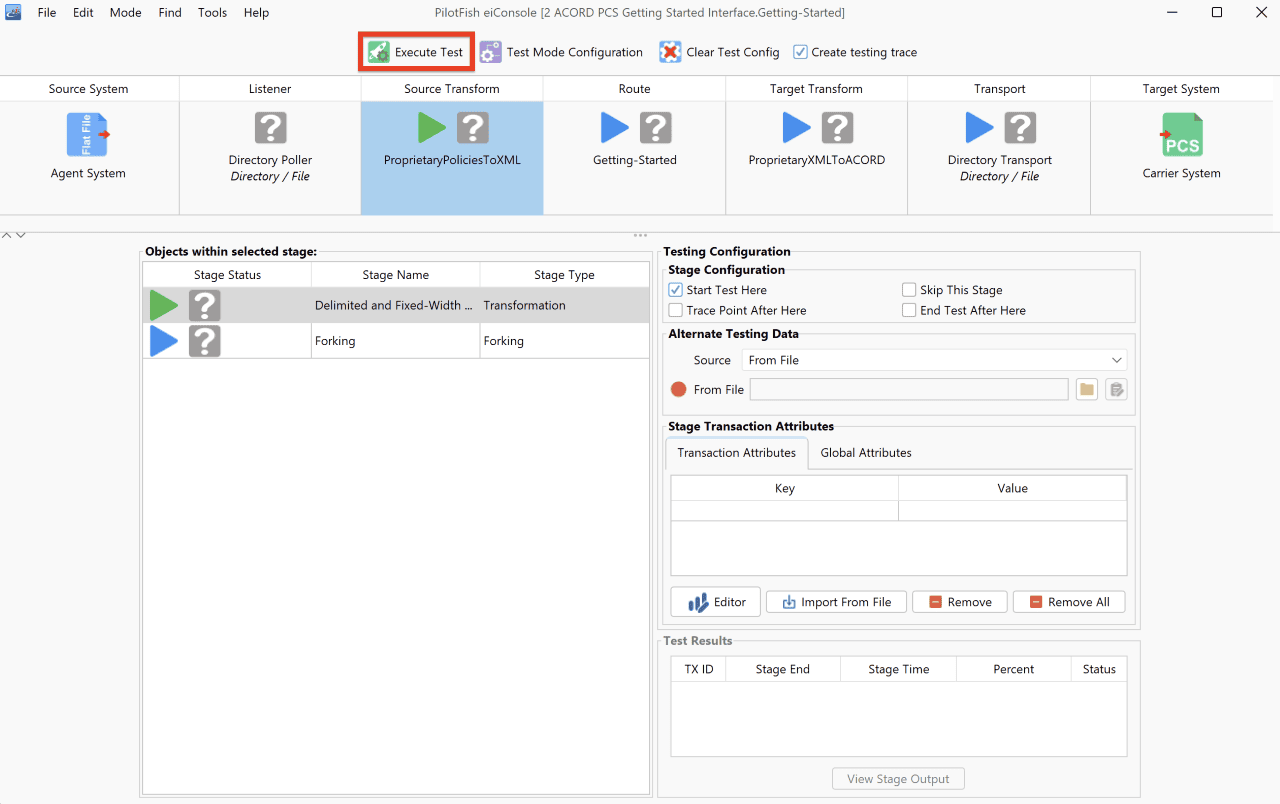Open the Help menu
The width and height of the screenshot is (1280, 804).
(256, 13)
